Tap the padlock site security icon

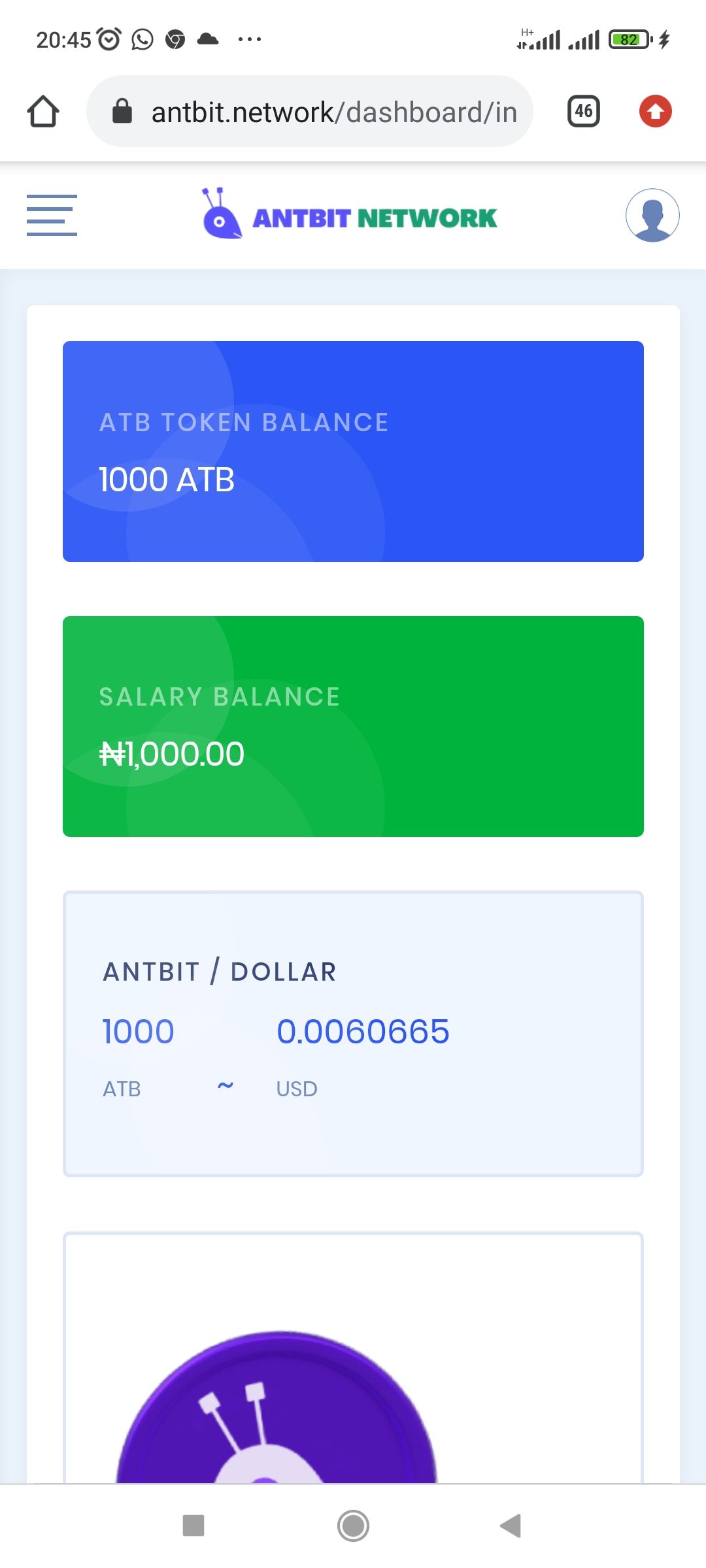pyautogui.click(x=122, y=112)
